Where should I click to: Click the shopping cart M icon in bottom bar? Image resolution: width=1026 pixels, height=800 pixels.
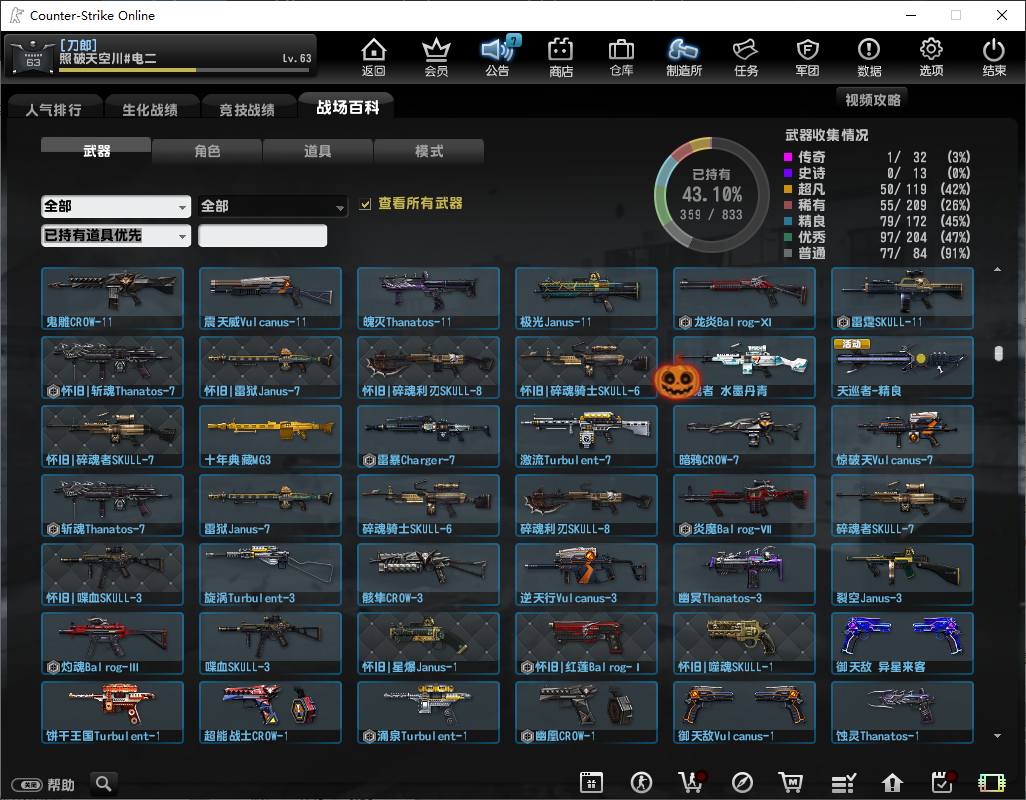(790, 782)
